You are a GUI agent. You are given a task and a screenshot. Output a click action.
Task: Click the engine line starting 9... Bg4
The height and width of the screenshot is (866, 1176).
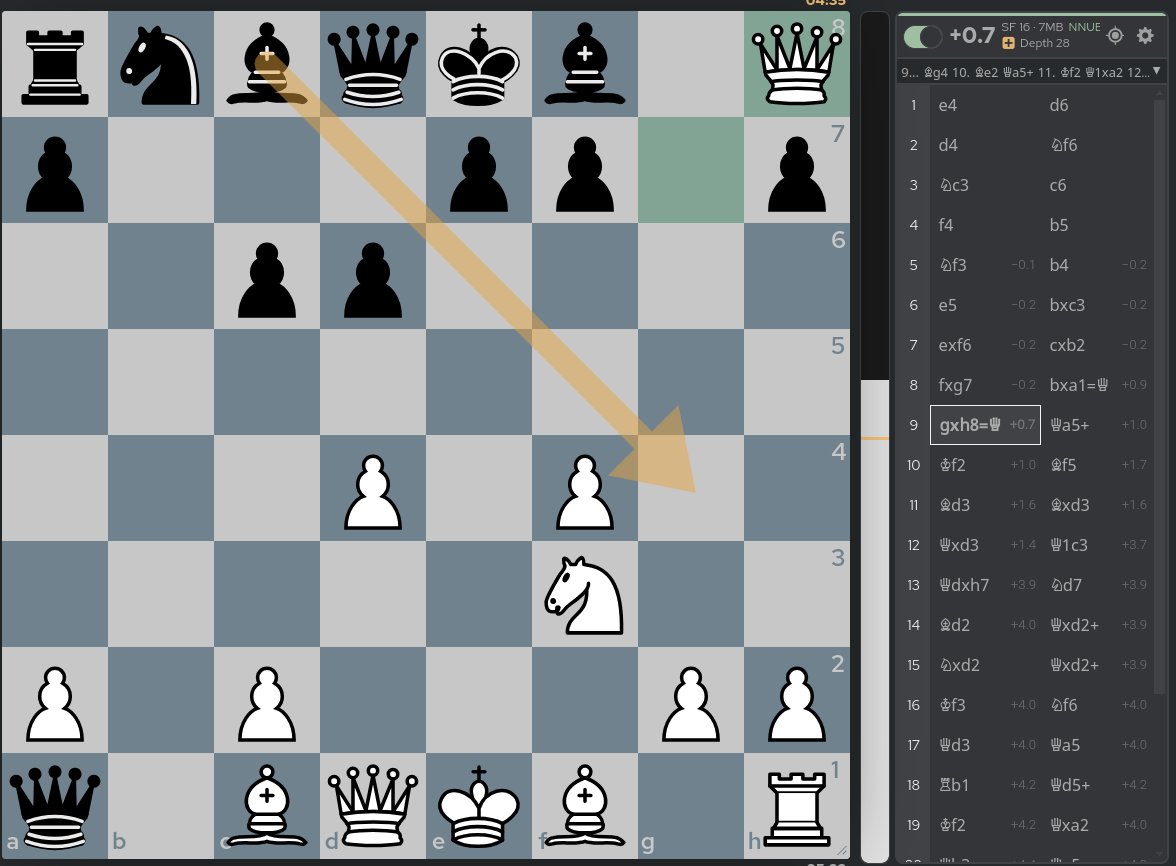(x=1024, y=72)
